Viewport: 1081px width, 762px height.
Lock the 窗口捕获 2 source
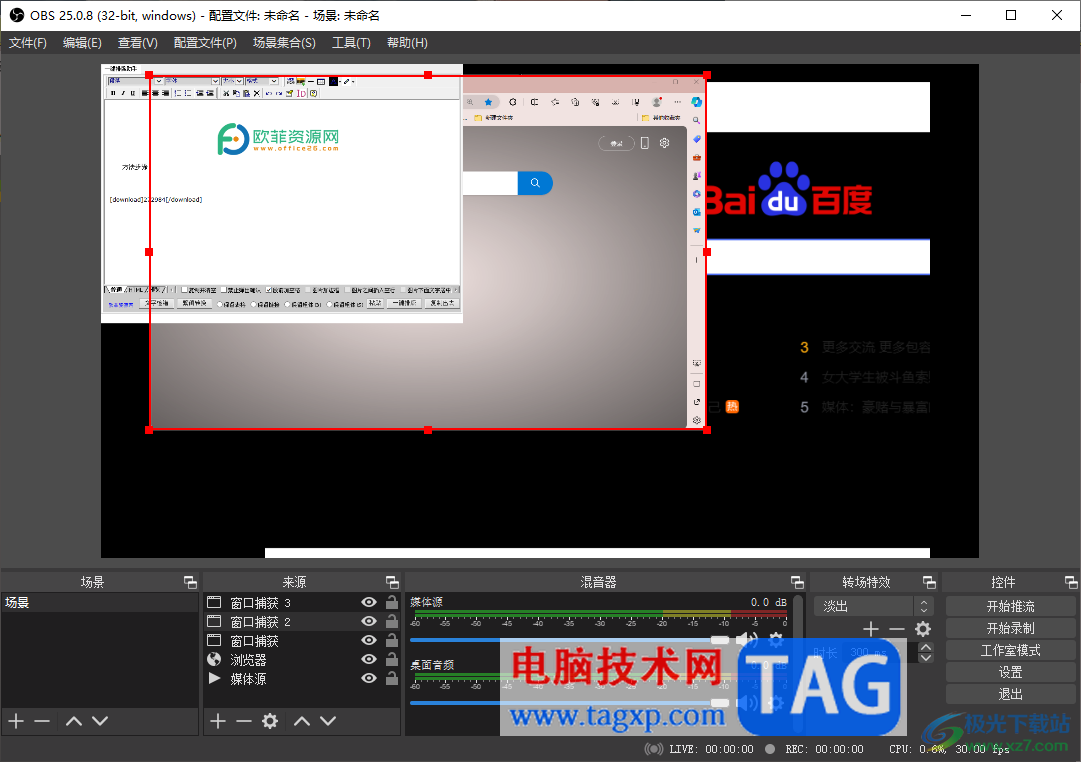(392, 621)
